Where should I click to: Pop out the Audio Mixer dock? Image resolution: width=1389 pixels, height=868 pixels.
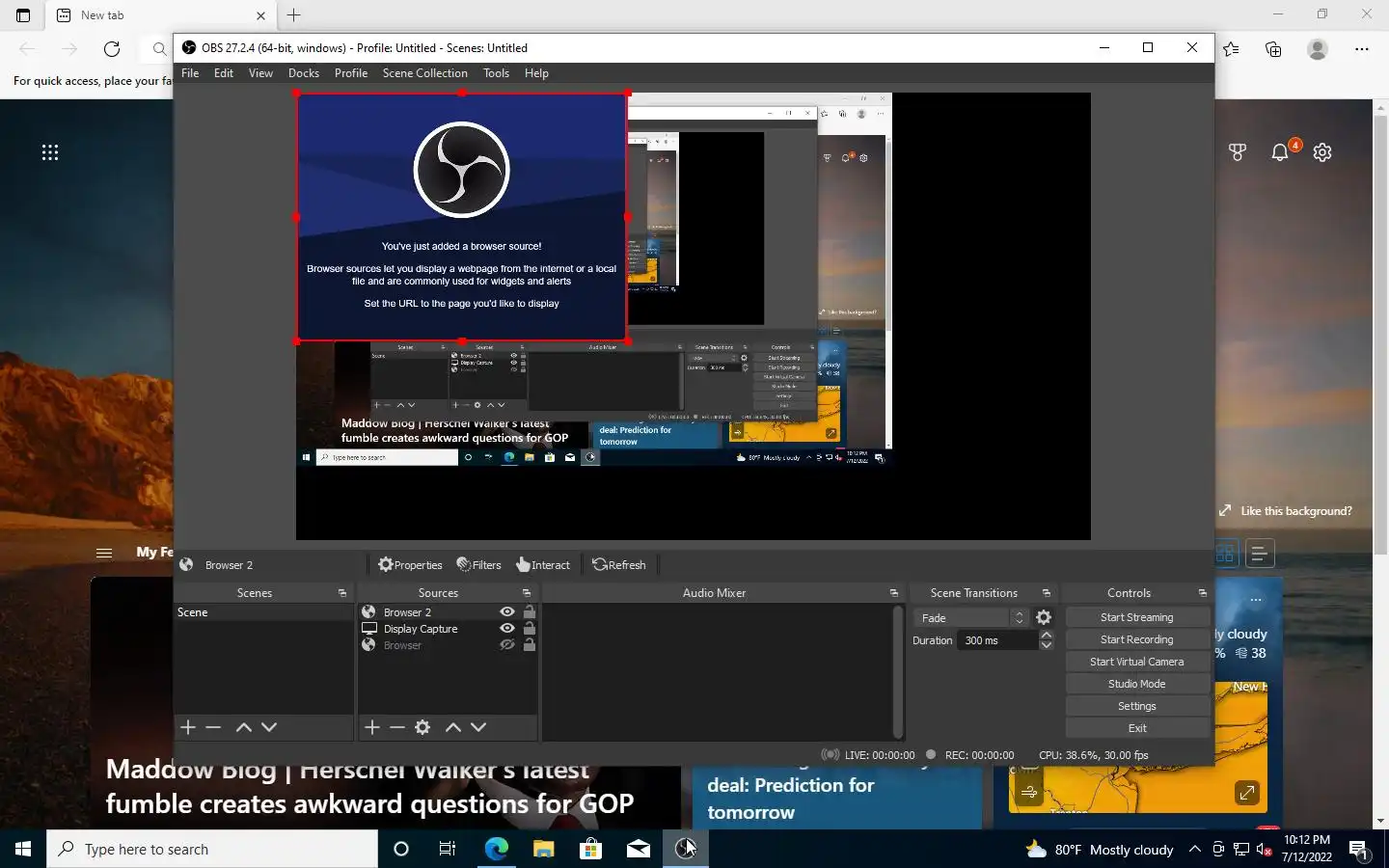click(x=894, y=593)
